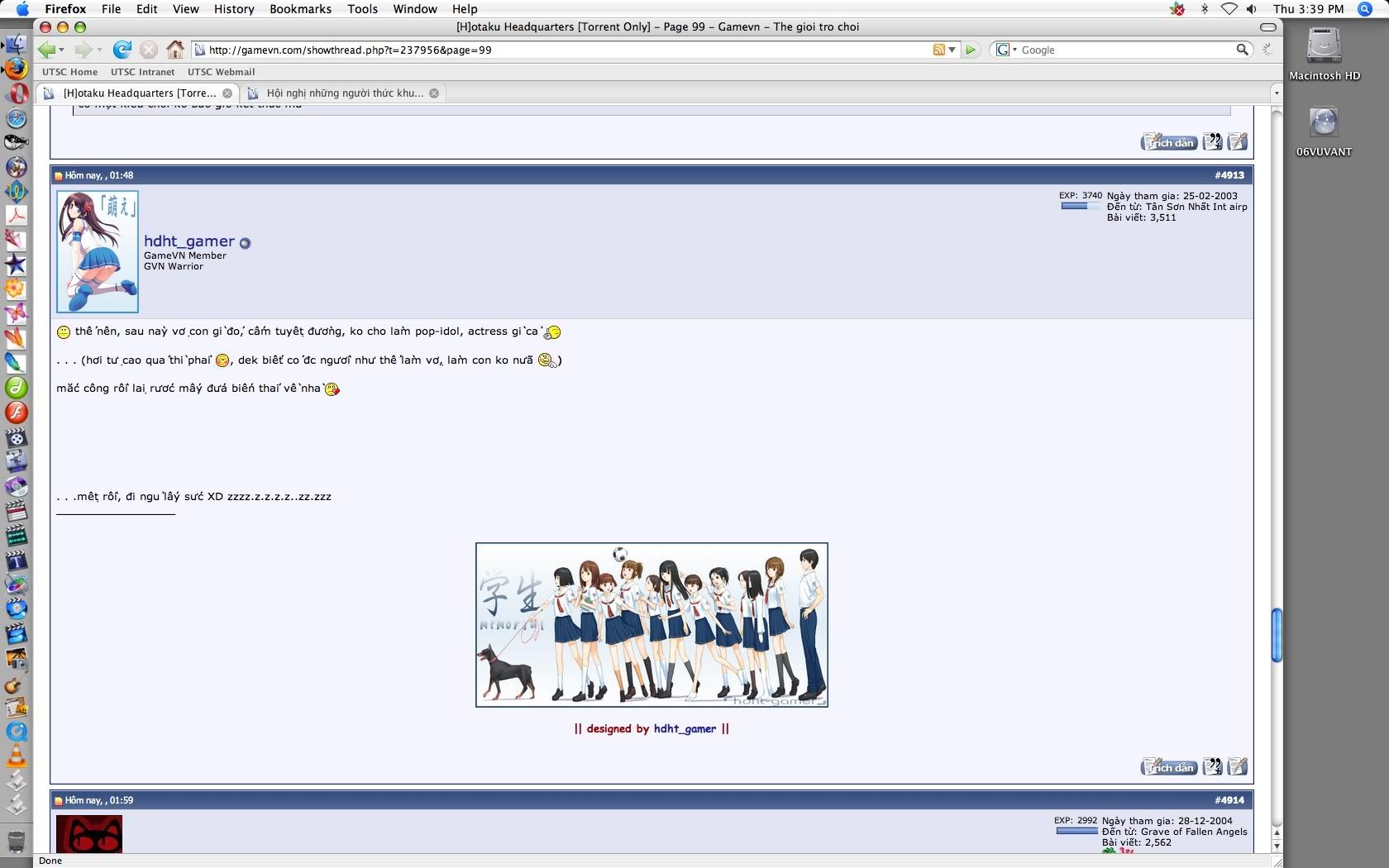
Task: Open the UTSC Webmail bookmark
Action: (x=221, y=72)
